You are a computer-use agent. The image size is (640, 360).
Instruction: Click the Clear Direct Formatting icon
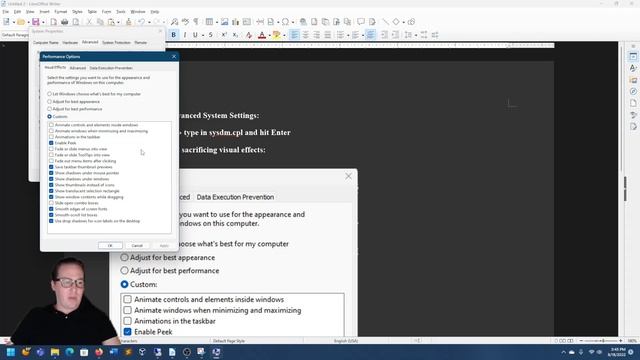[249, 35]
